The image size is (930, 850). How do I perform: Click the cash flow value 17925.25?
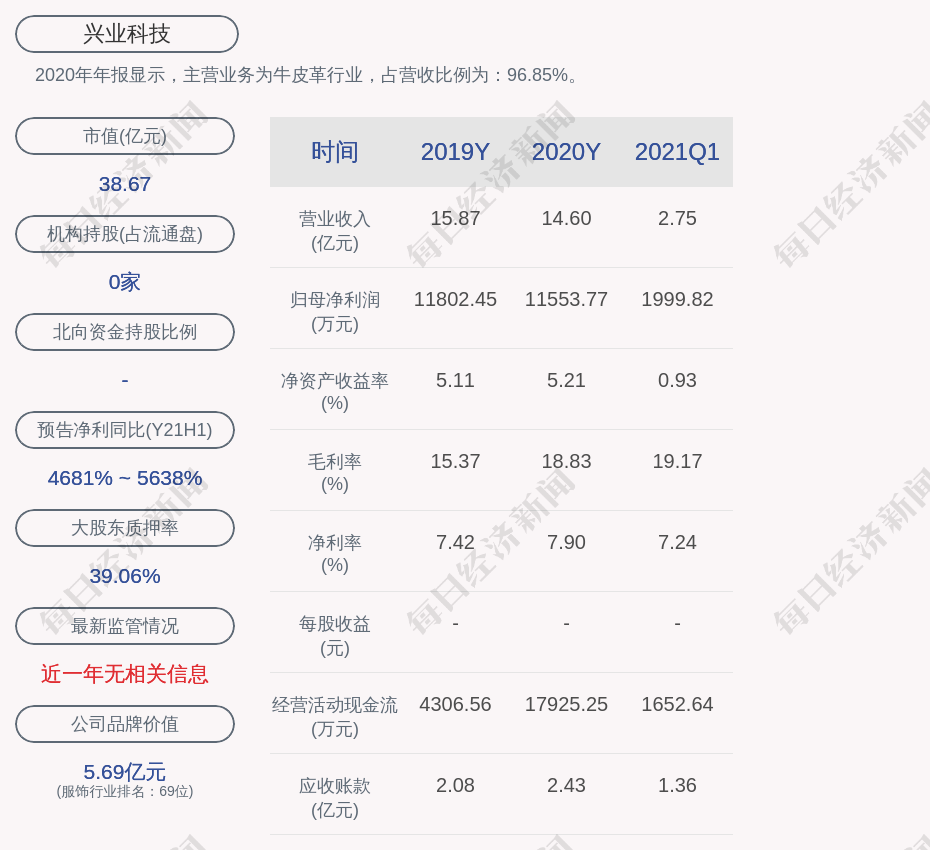coord(566,704)
